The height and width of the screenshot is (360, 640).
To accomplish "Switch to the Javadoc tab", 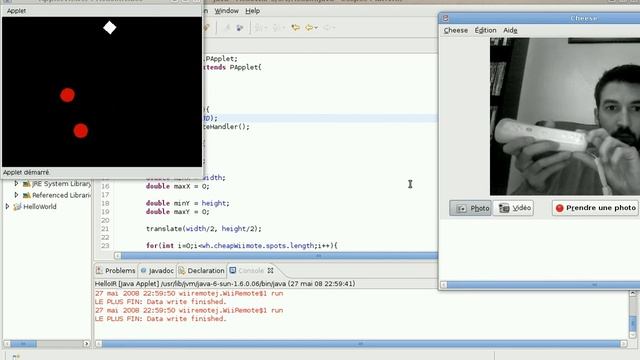I will [157, 271].
